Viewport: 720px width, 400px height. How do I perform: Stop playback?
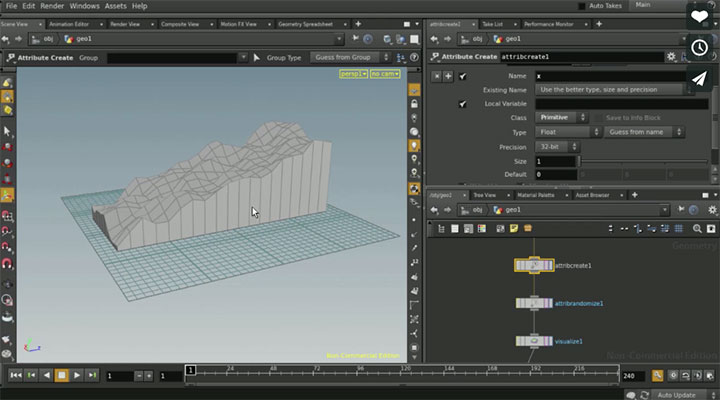[x=62, y=376]
